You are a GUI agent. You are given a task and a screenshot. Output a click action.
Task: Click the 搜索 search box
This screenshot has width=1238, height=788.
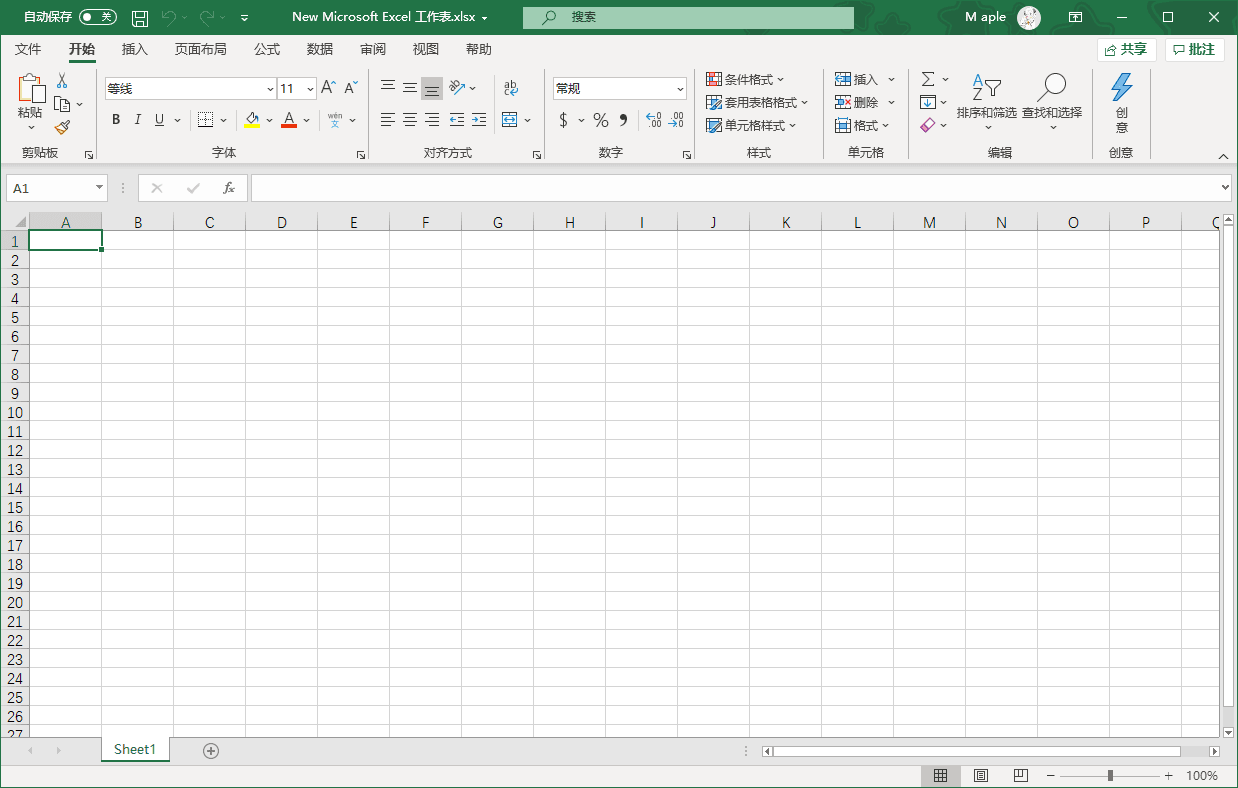[688, 17]
